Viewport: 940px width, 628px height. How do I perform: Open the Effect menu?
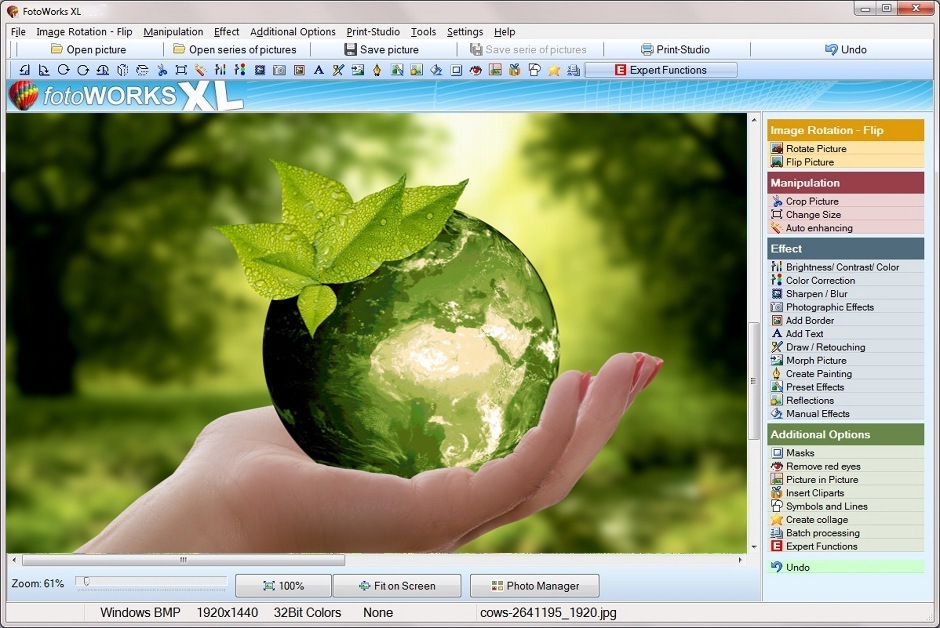225,31
